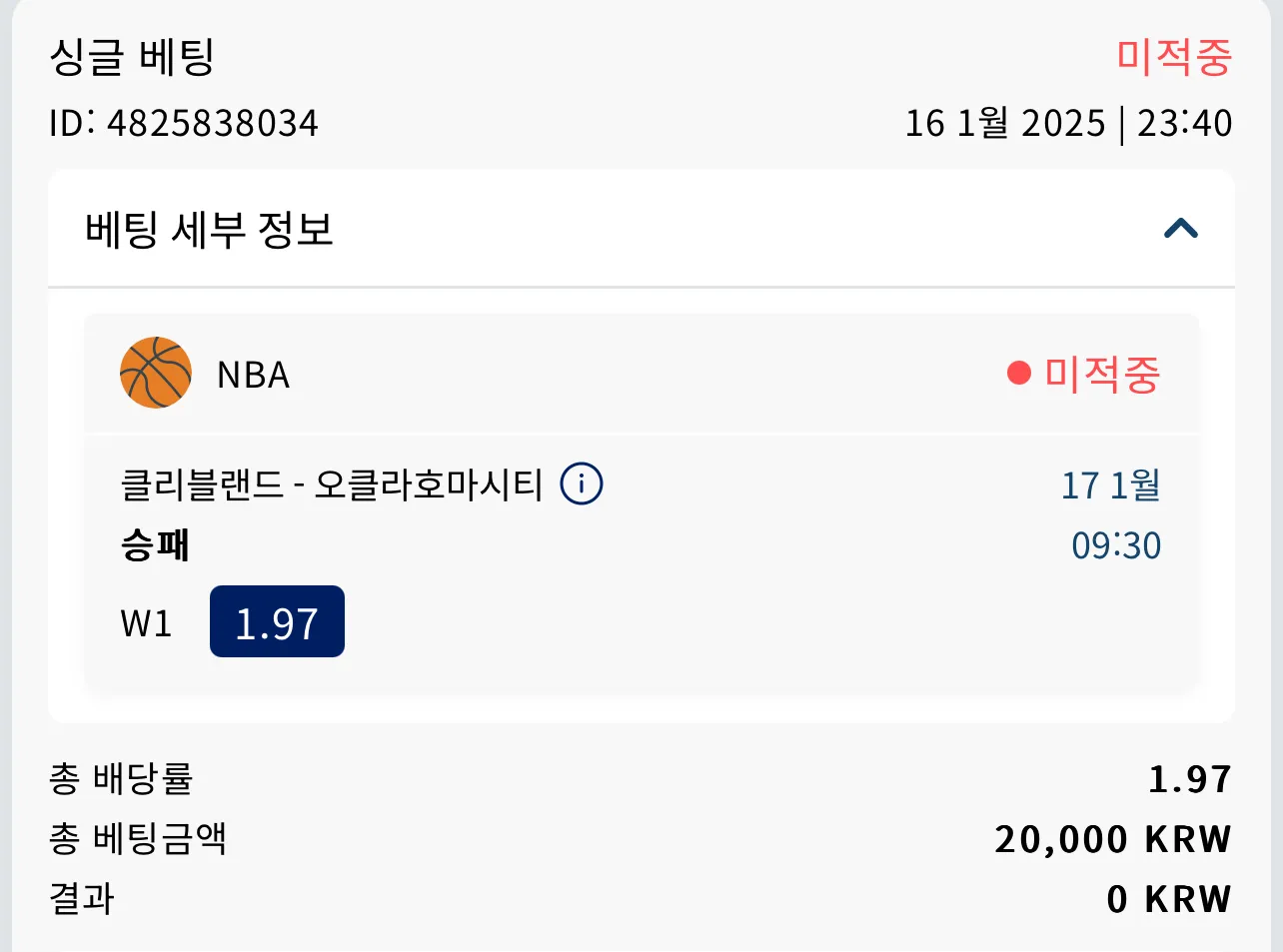This screenshot has height=952, width=1283.
Task: Open the match info circle icon
Action: pos(582,484)
